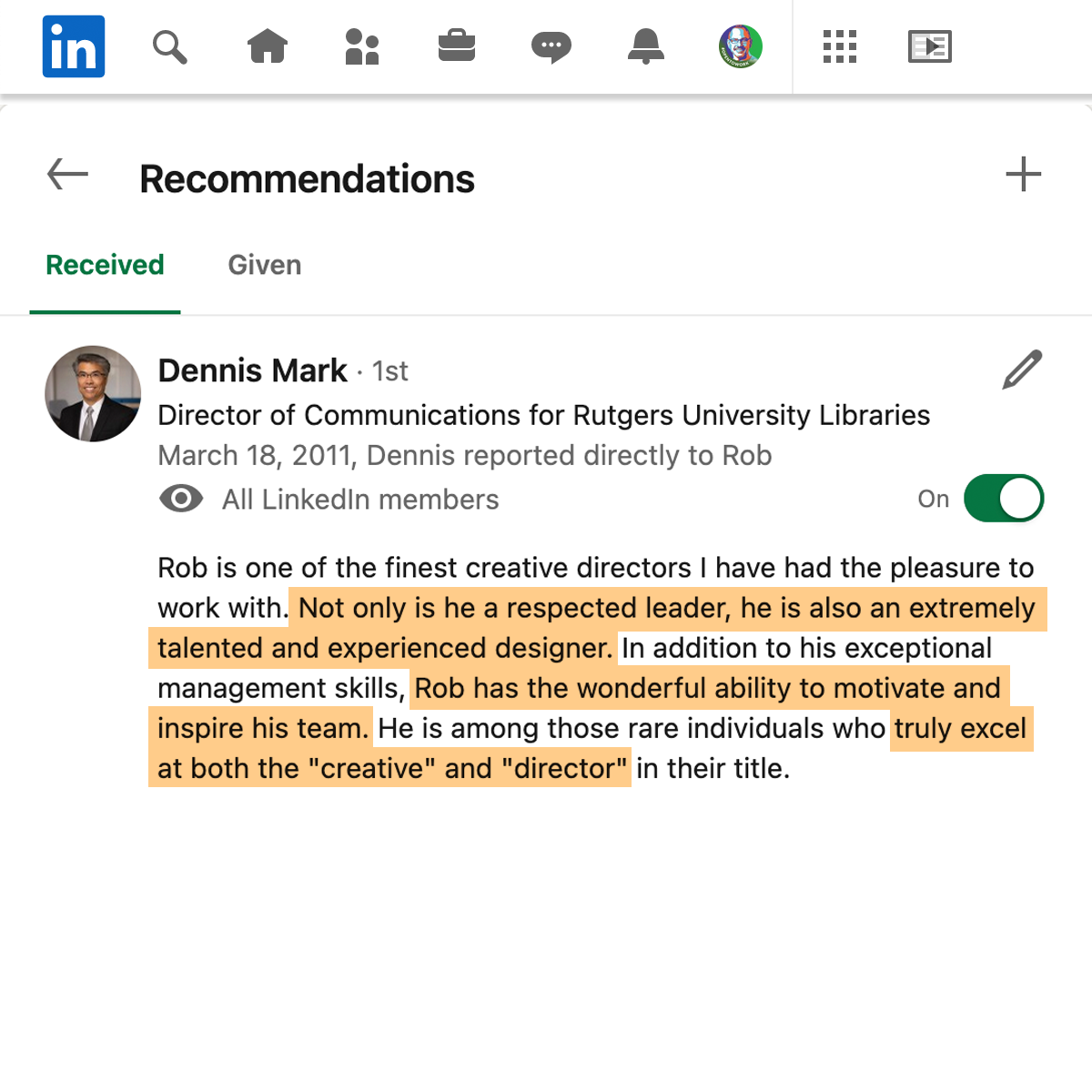Open Dennis Mark's profile name link
1092x1092 pixels.
(x=253, y=370)
